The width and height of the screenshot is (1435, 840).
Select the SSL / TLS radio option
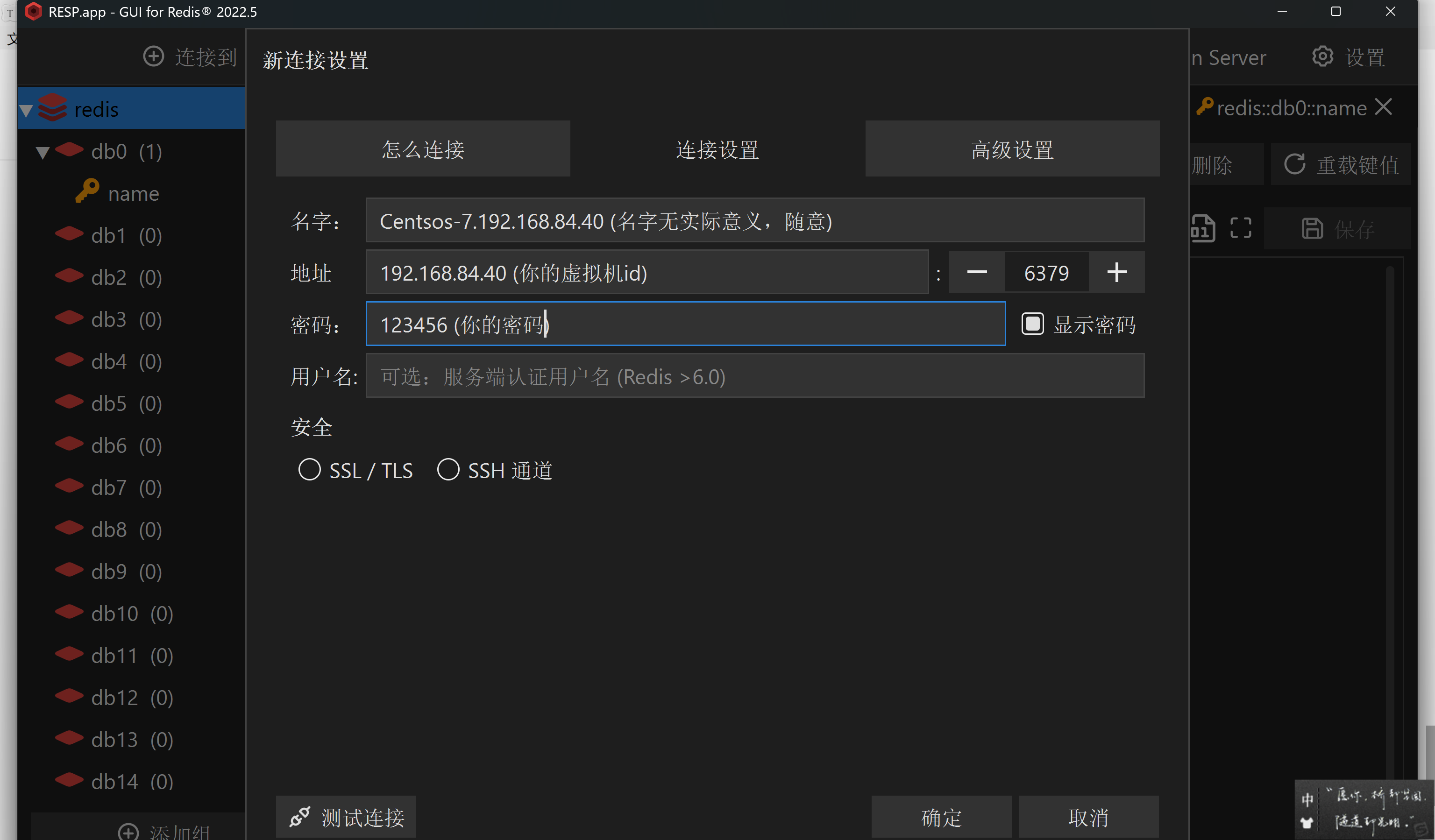[309, 470]
